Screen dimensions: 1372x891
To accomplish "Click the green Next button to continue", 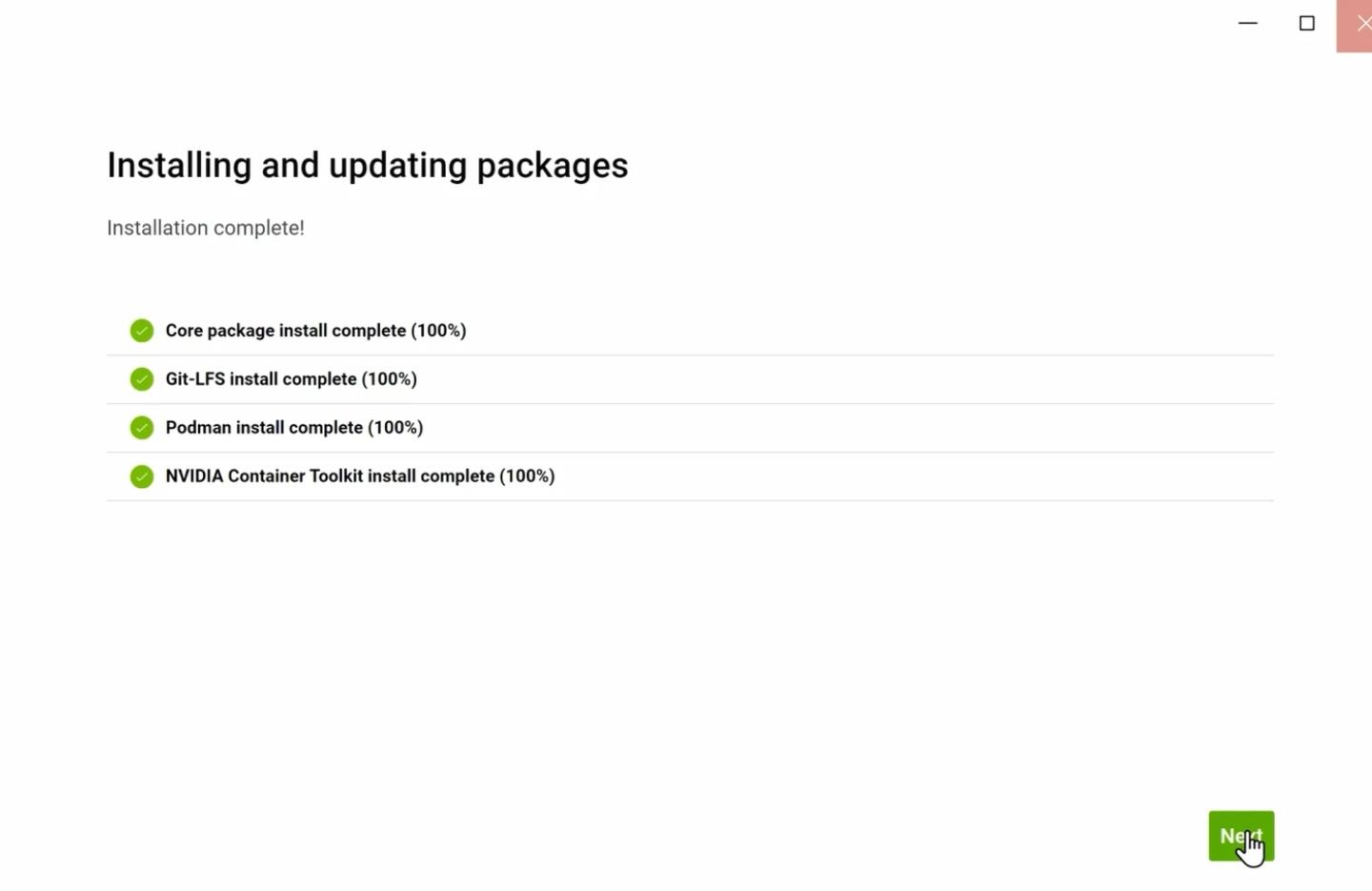I will pyautogui.click(x=1241, y=836).
